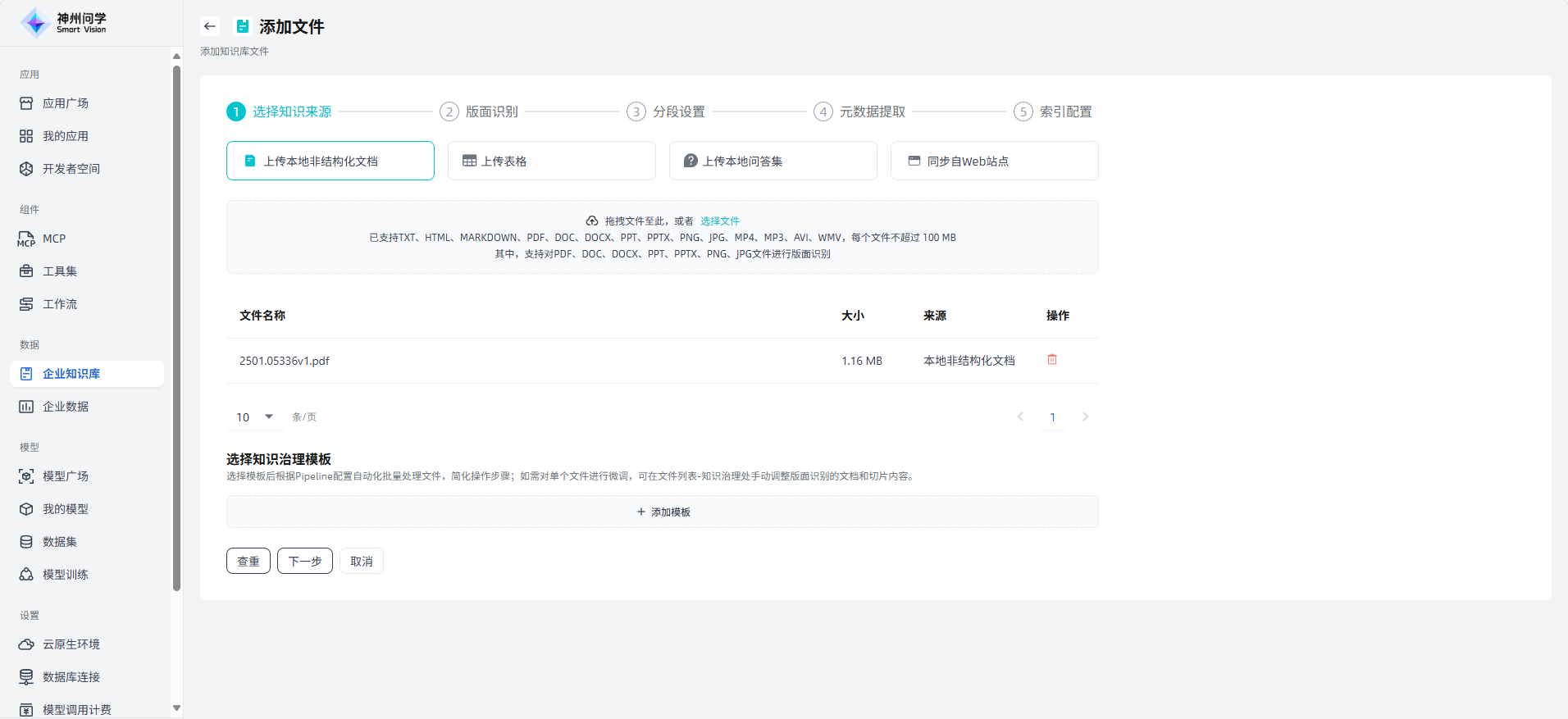Open 应用广场 from the sidebar
Viewport: 1568px width, 719px height.
[x=66, y=103]
